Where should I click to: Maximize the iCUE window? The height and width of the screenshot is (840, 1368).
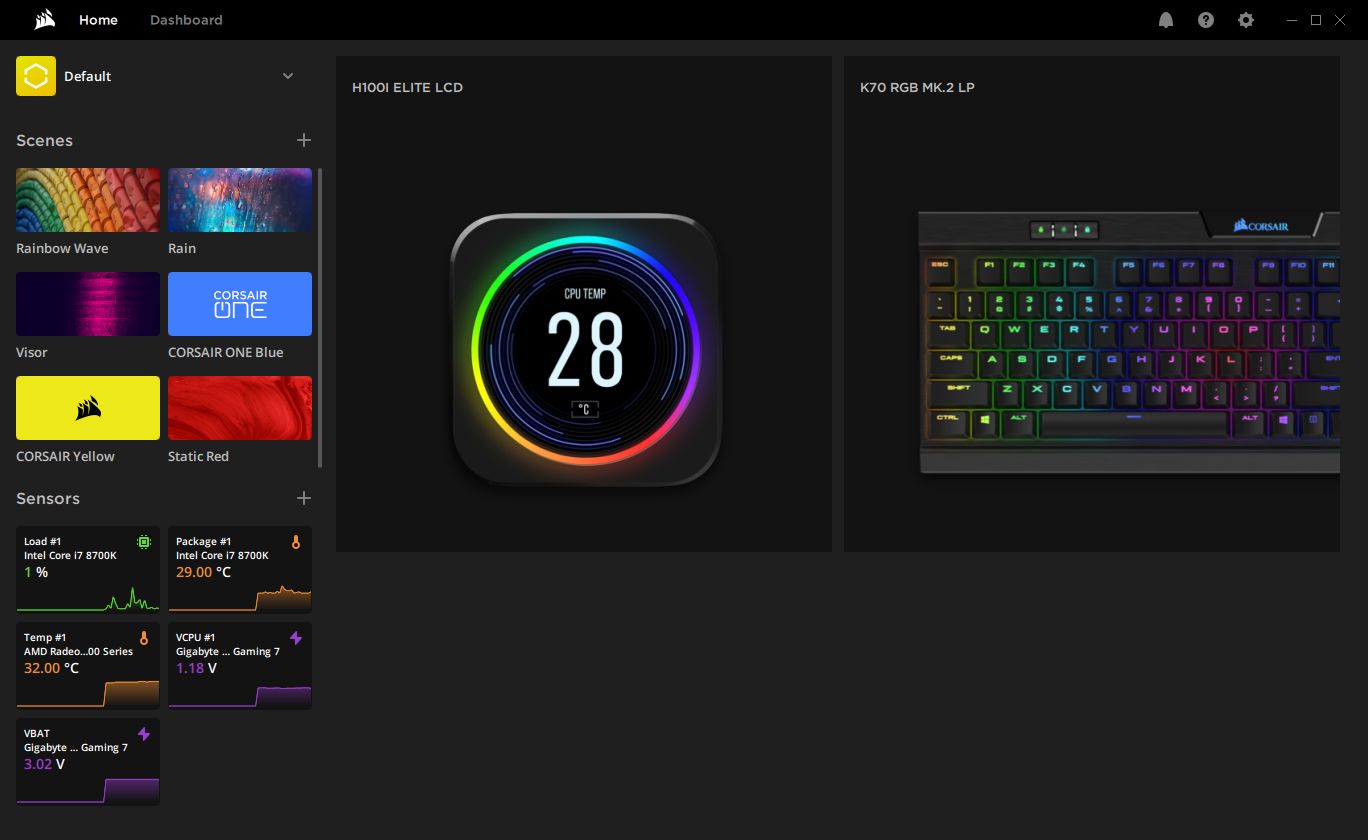[x=1316, y=20]
